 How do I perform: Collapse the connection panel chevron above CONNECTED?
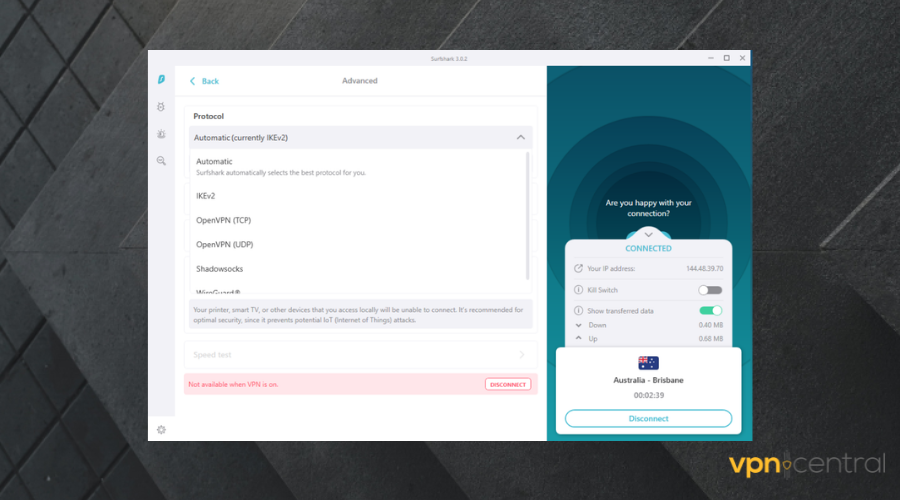tap(648, 235)
